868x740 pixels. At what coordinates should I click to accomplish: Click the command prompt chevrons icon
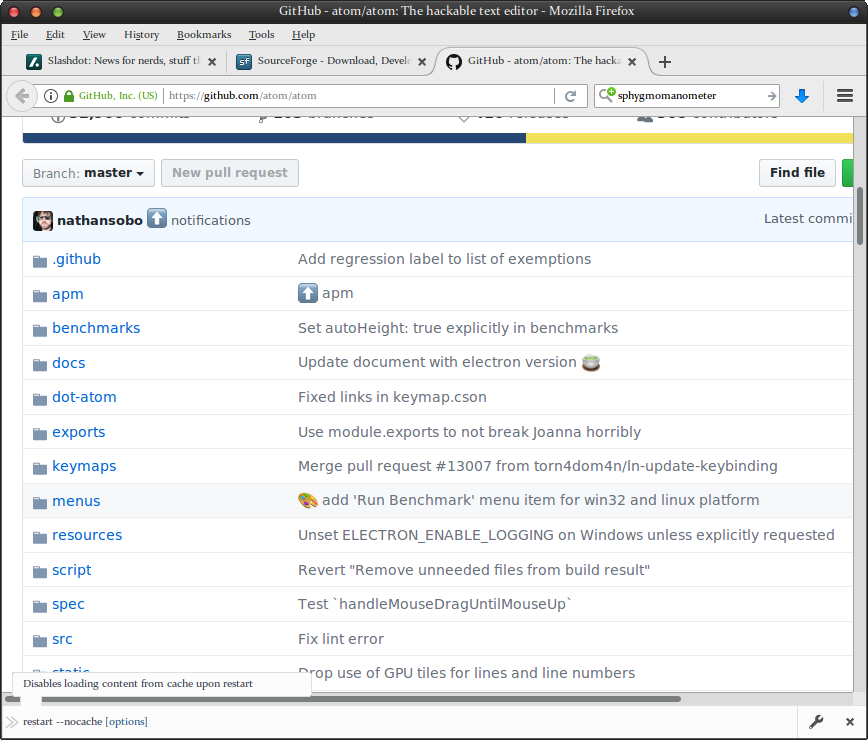tap(12, 722)
